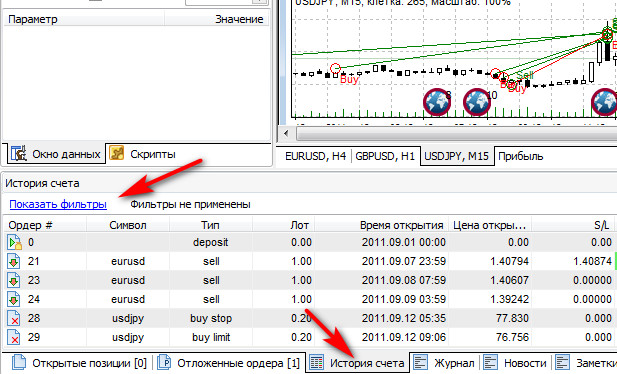Screen dimensions: 617x374
Task: Click open time 2011.09.12 09:06
Action: (404, 337)
